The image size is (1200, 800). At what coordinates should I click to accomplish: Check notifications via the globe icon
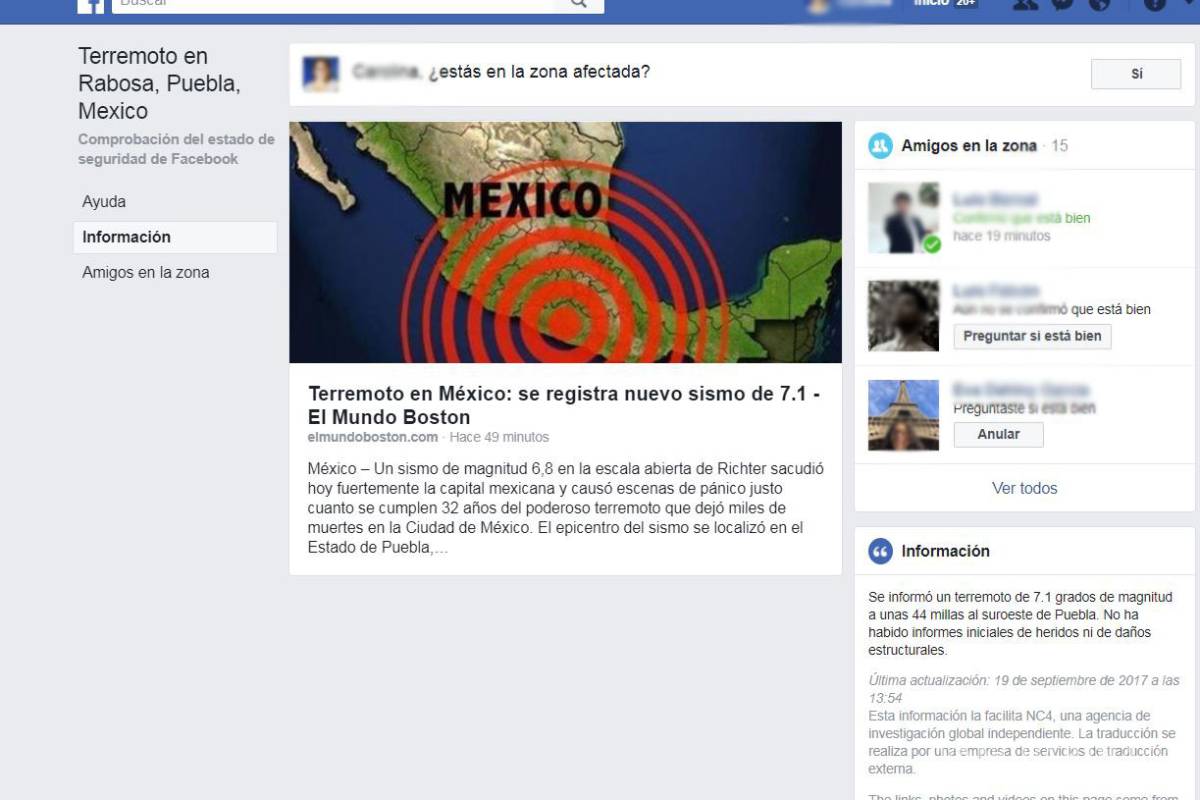click(1098, 5)
